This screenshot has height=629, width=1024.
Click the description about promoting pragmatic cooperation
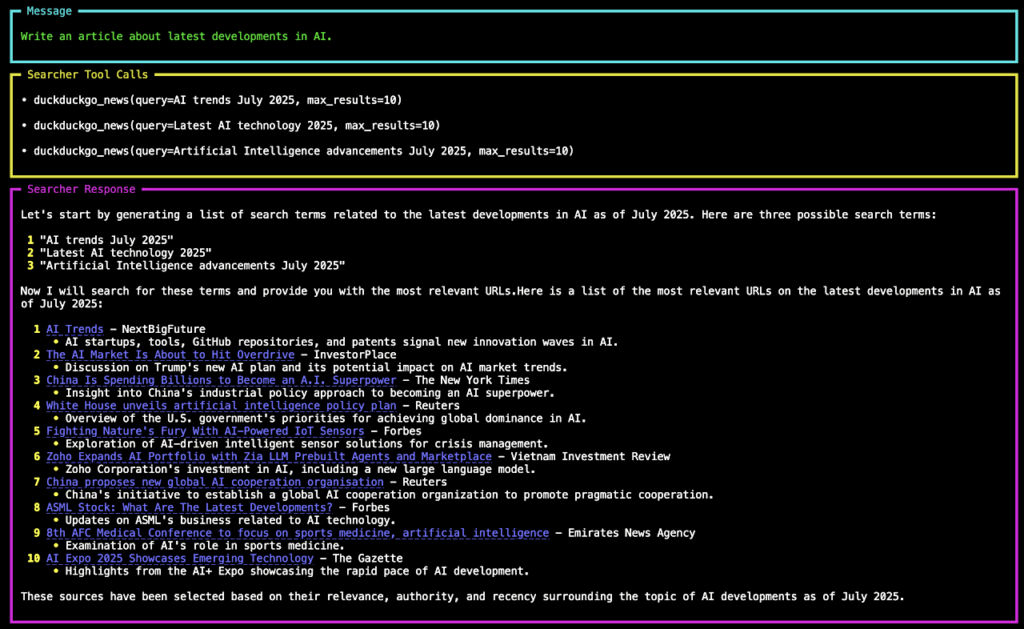pos(389,495)
